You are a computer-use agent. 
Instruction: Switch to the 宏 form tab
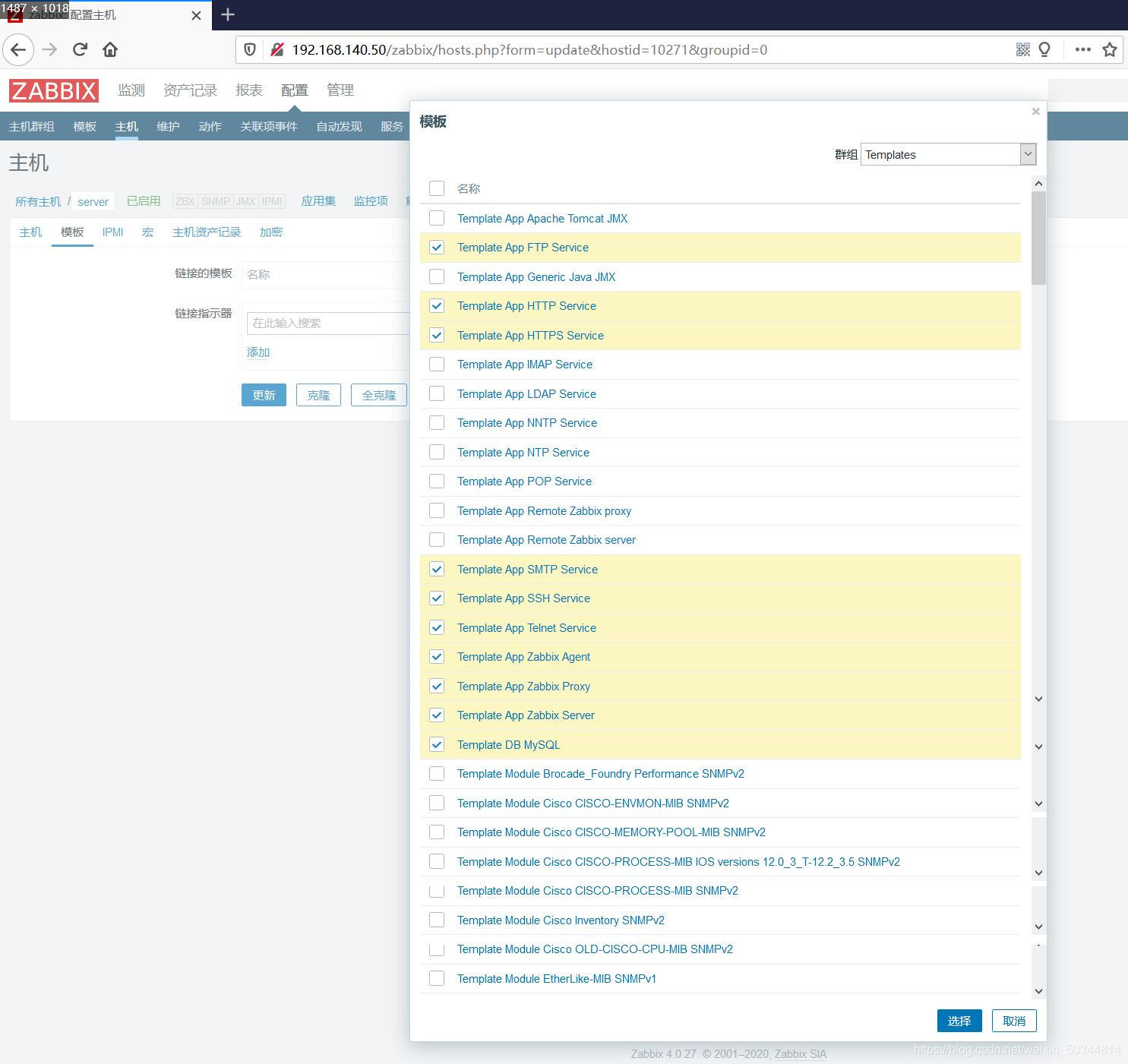(147, 232)
